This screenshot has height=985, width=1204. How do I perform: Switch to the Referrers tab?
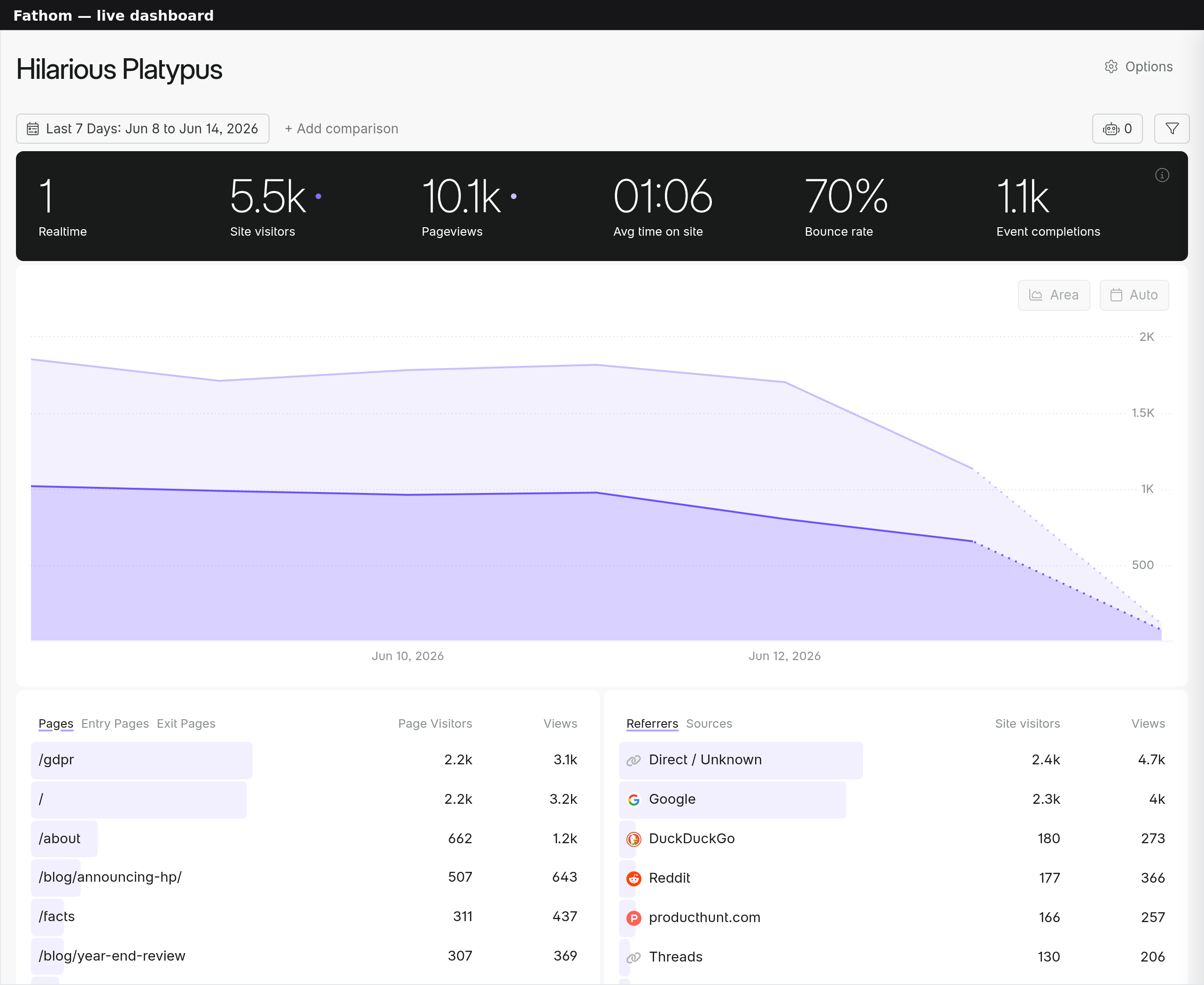(652, 723)
